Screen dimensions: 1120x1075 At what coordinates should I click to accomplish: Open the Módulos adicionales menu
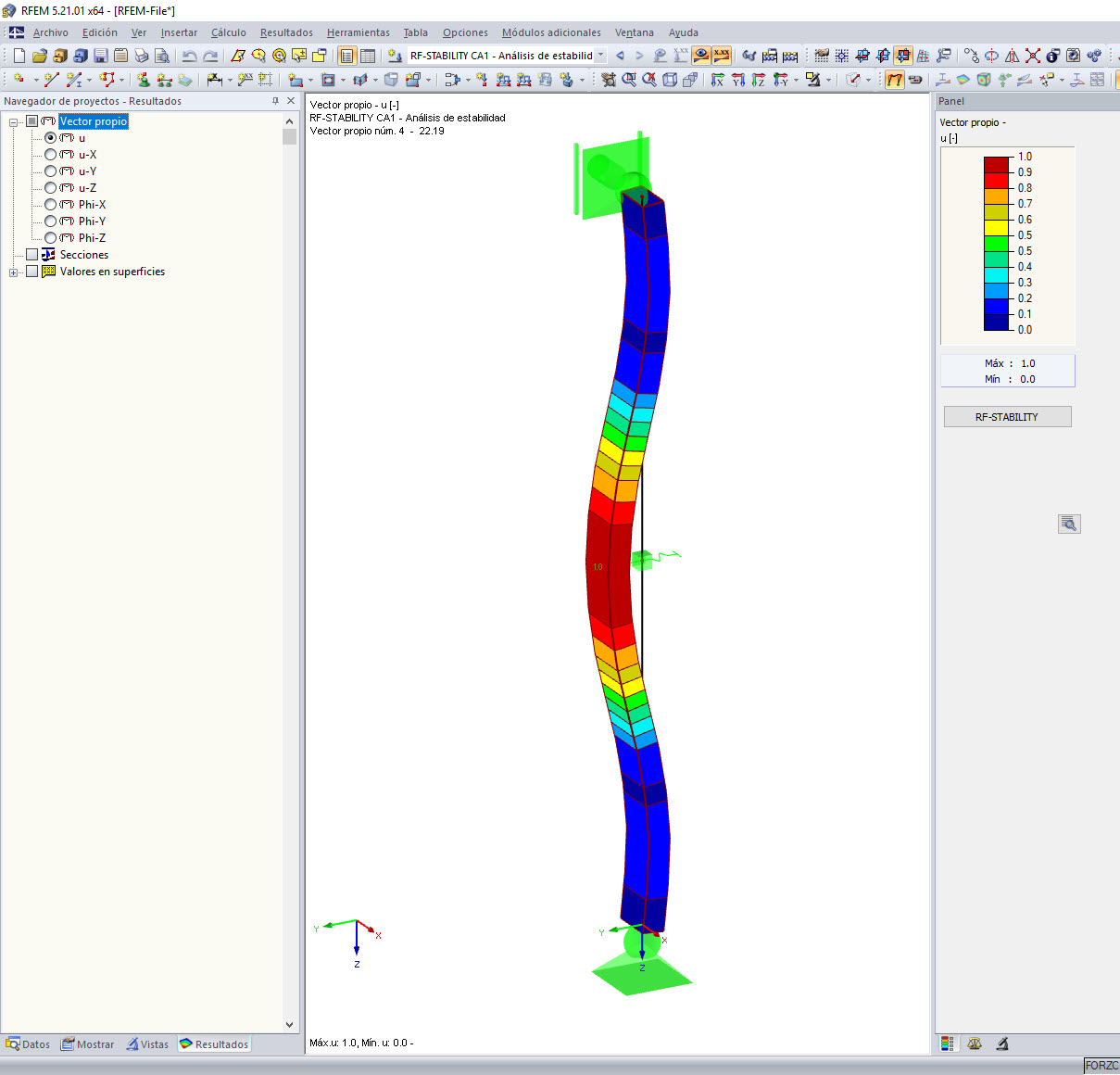(550, 32)
